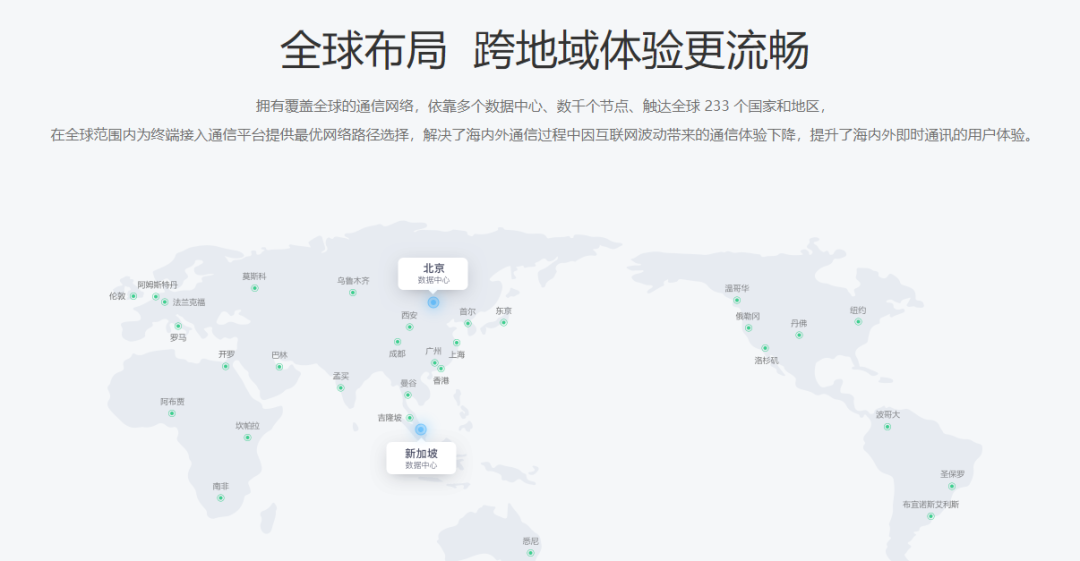Select the 香港 green node dot
This screenshot has height=561, width=1080.
(x=441, y=369)
